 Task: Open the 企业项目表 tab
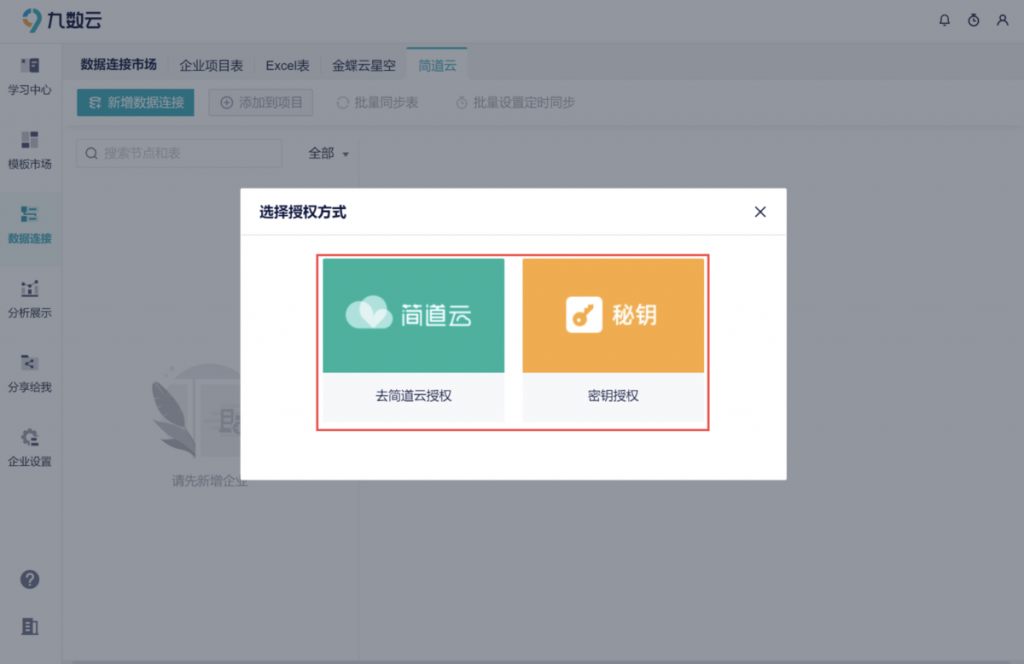pyautogui.click(x=211, y=66)
